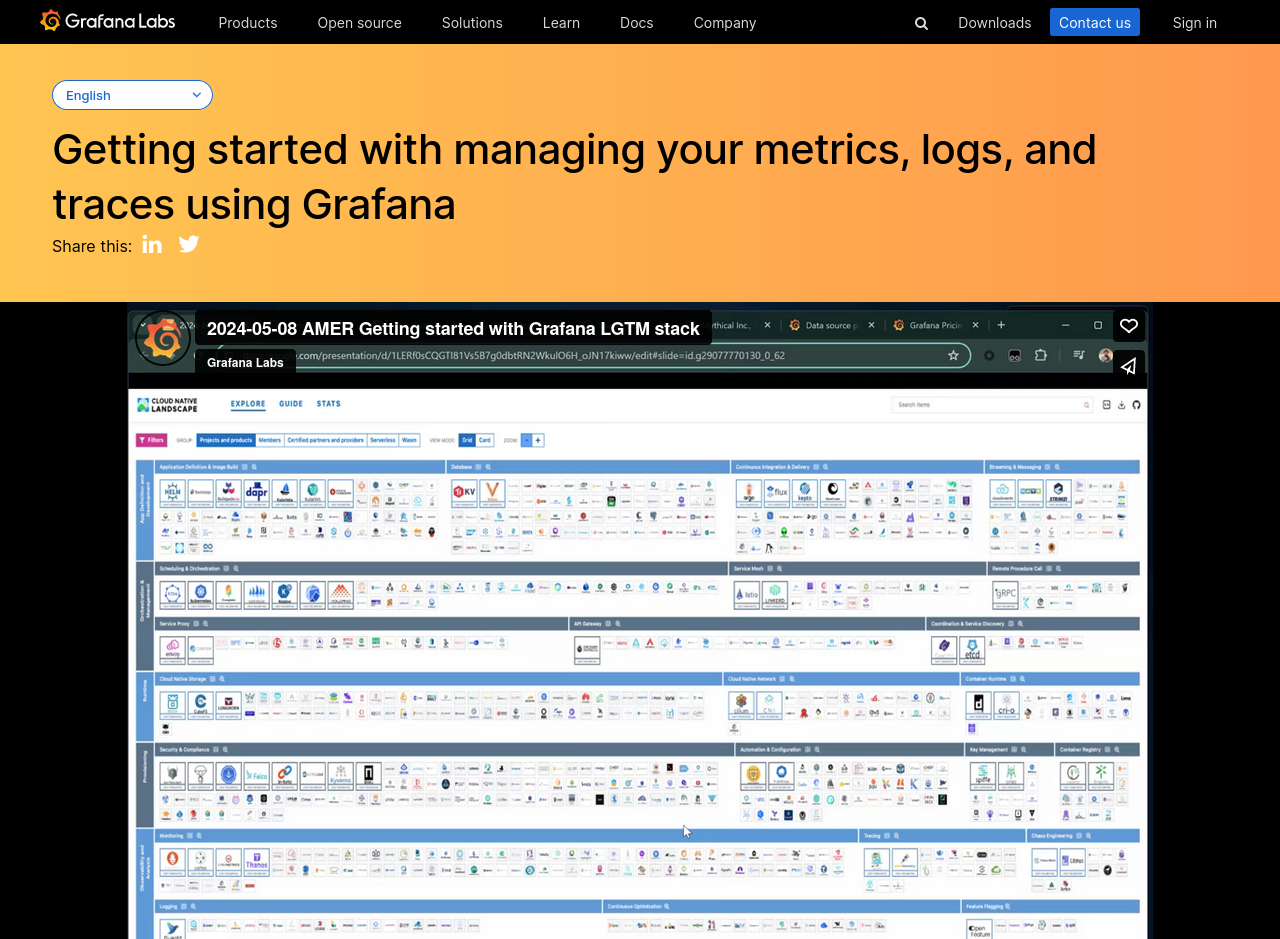The width and height of the screenshot is (1280, 939).
Task: Share this page on Twitter
Action: (189, 245)
